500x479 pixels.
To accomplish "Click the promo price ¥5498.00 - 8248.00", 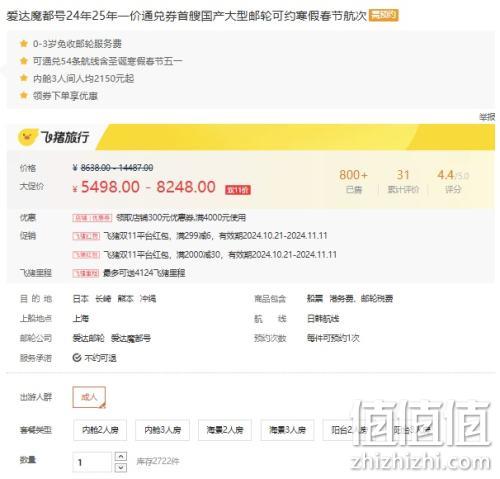I will [144, 187].
